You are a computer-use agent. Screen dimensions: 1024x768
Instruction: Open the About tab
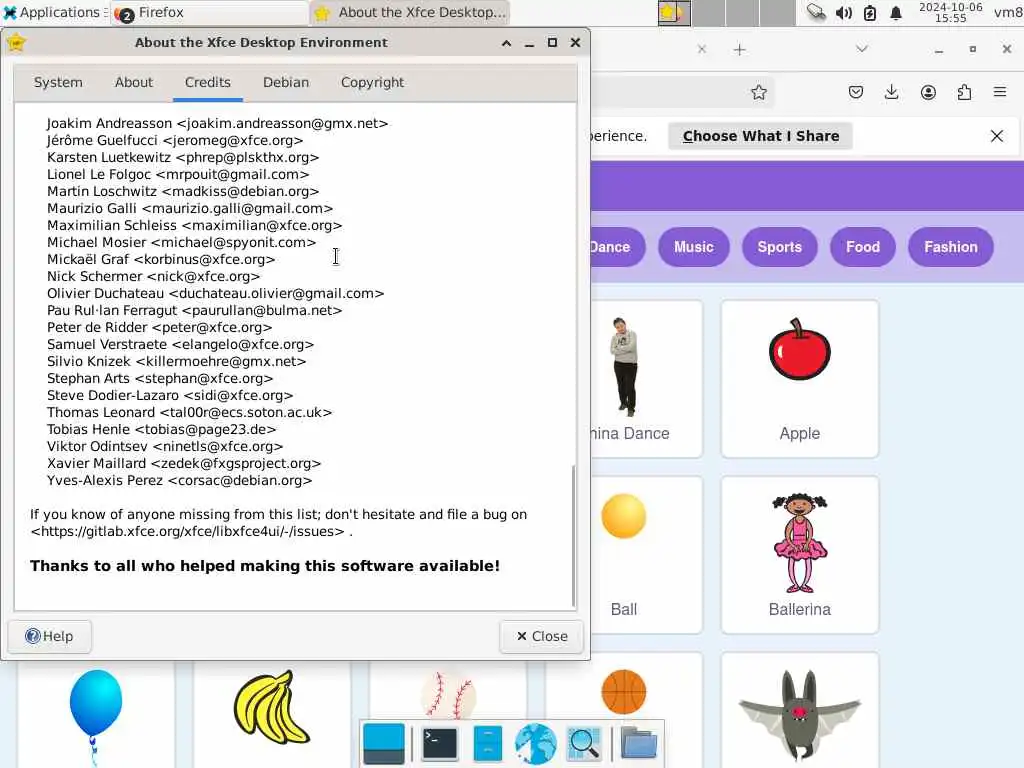pyautogui.click(x=134, y=82)
